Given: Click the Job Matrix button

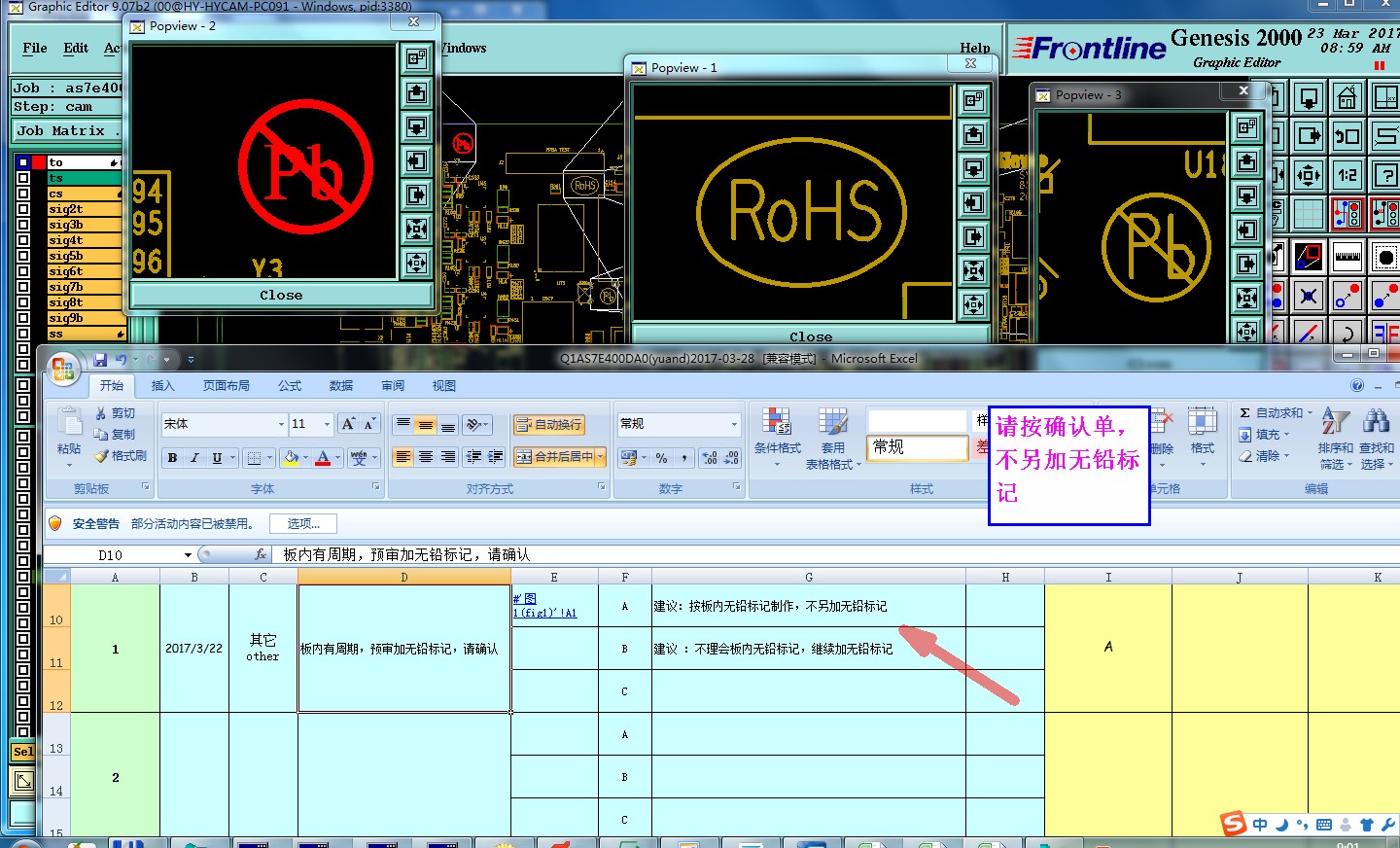Looking at the screenshot, I should (67, 130).
